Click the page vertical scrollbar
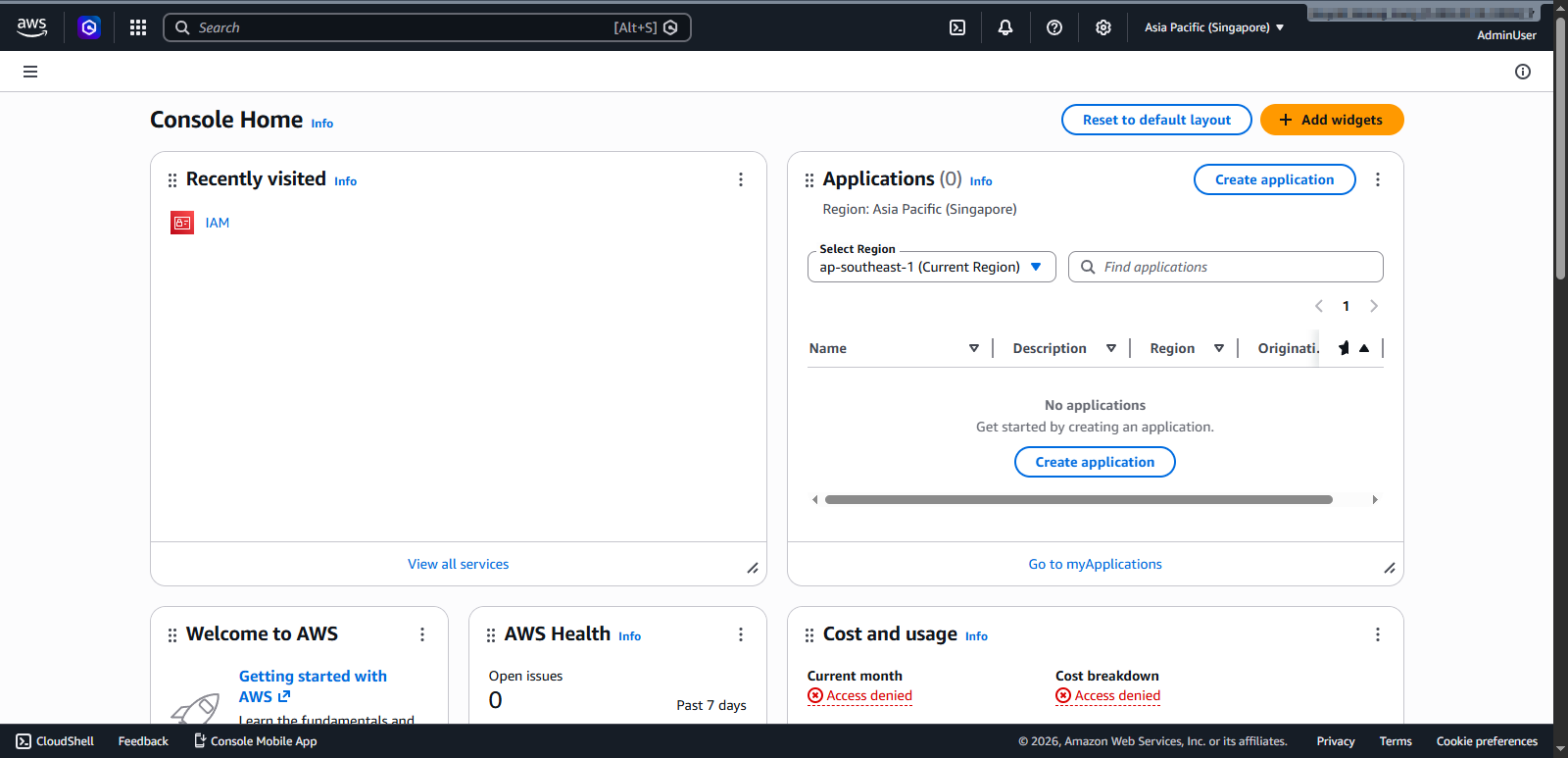Viewport: 1568px width, 758px height. 1560,147
